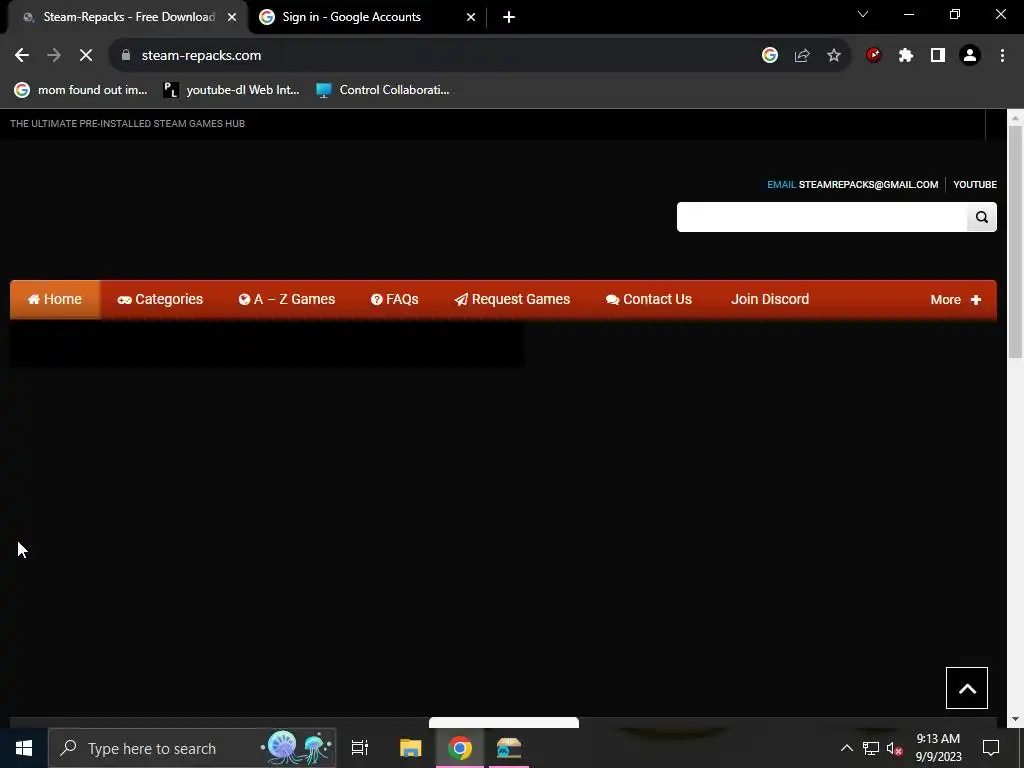Image resolution: width=1024 pixels, height=768 pixels.
Task: Open the YOUTUBE link
Action: [x=975, y=185]
